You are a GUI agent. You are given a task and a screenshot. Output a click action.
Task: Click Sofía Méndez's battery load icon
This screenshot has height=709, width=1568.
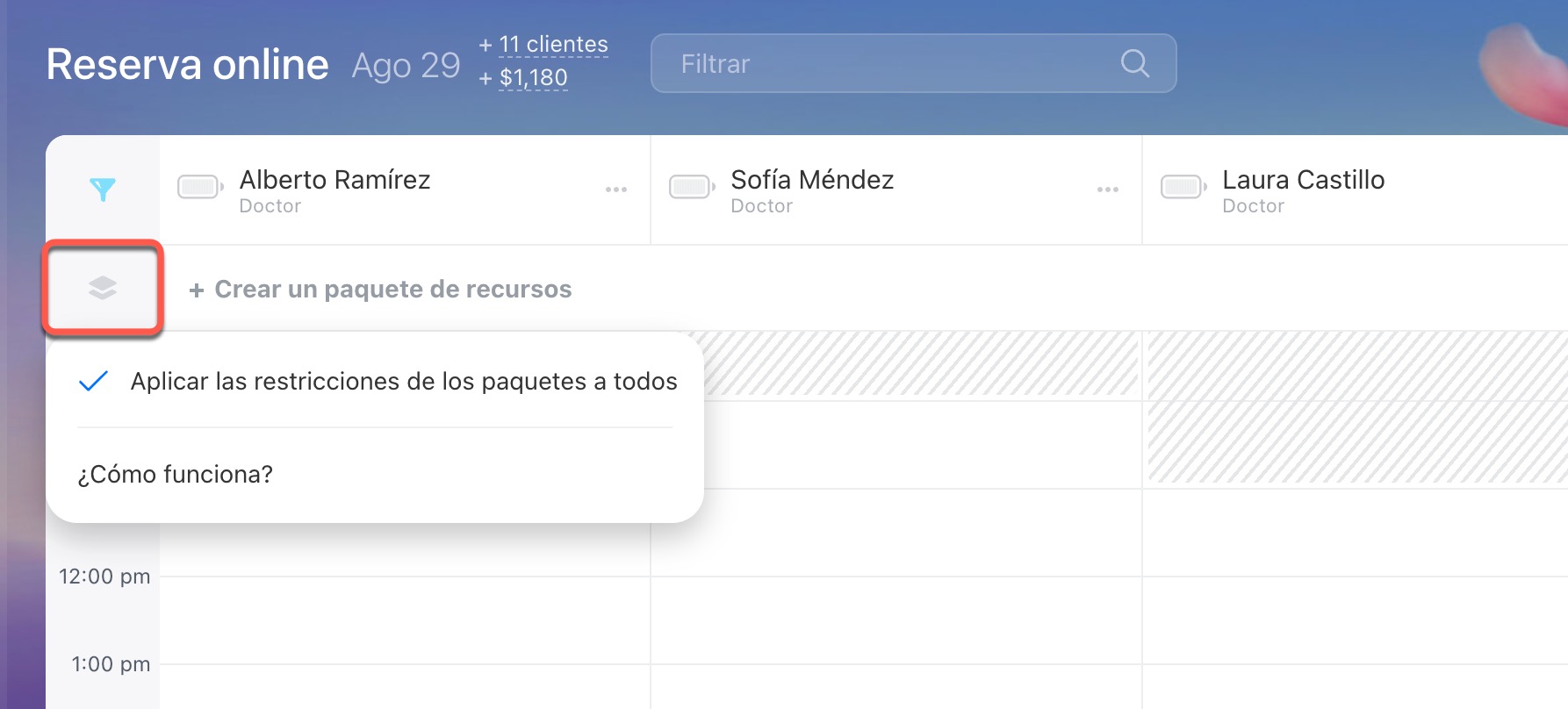click(x=691, y=186)
